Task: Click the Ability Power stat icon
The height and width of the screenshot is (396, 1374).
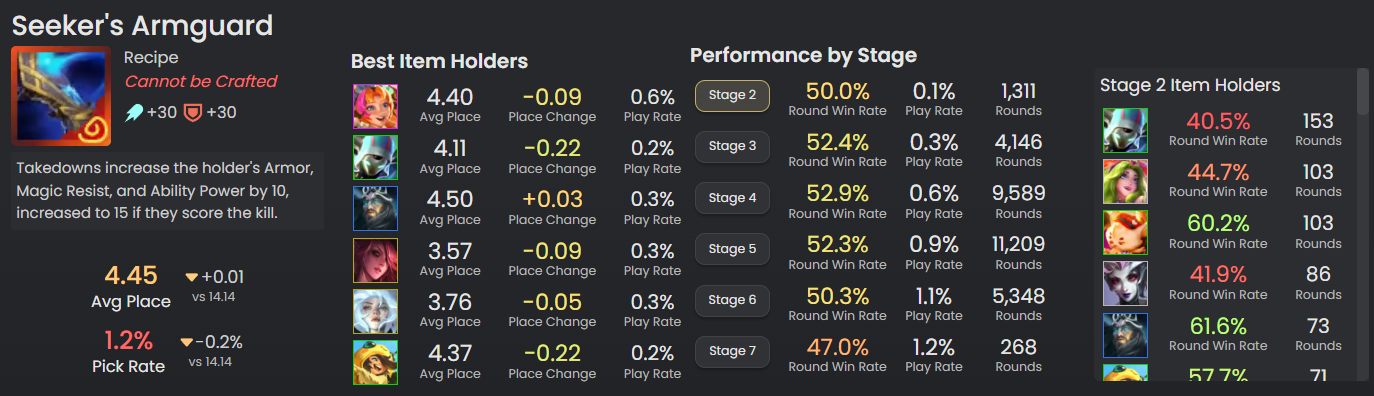Action: pos(134,113)
